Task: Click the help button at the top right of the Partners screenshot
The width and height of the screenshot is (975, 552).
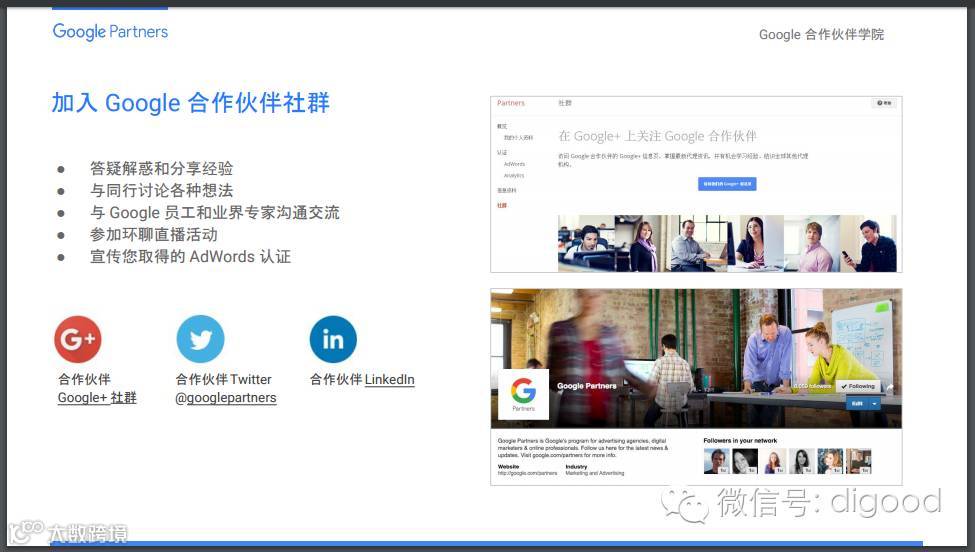Action: click(884, 103)
